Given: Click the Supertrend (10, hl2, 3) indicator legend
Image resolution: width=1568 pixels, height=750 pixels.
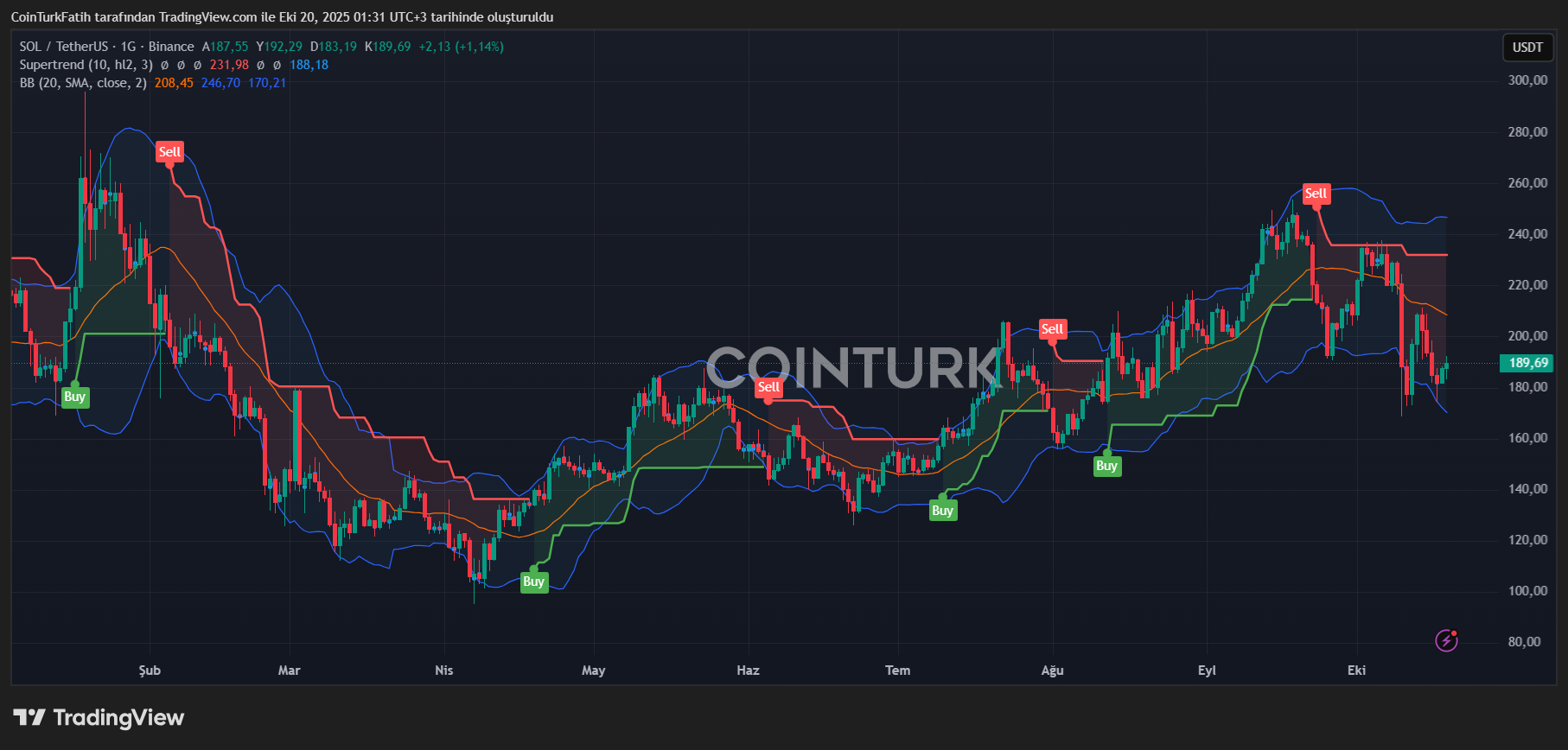Looking at the screenshot, I should pyautogui.click(x=86, y=65).
